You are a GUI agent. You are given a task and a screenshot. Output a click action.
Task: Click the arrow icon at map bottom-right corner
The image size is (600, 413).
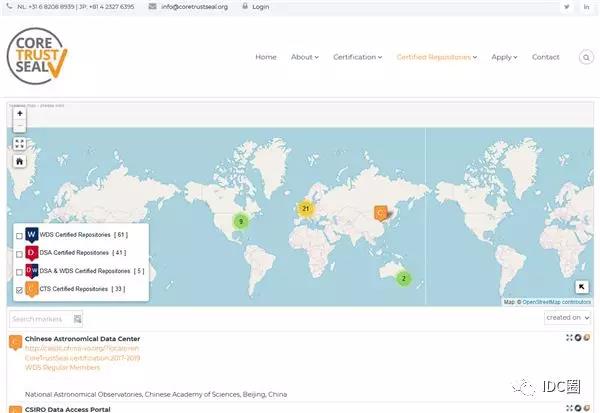[582, 287]
